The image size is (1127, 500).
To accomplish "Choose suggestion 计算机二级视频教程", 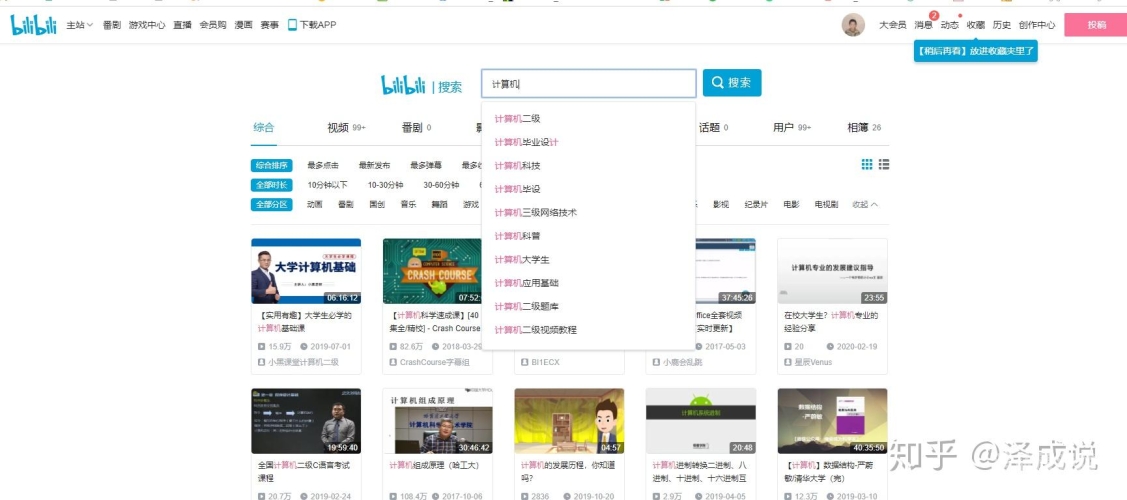I will (589, 330).
